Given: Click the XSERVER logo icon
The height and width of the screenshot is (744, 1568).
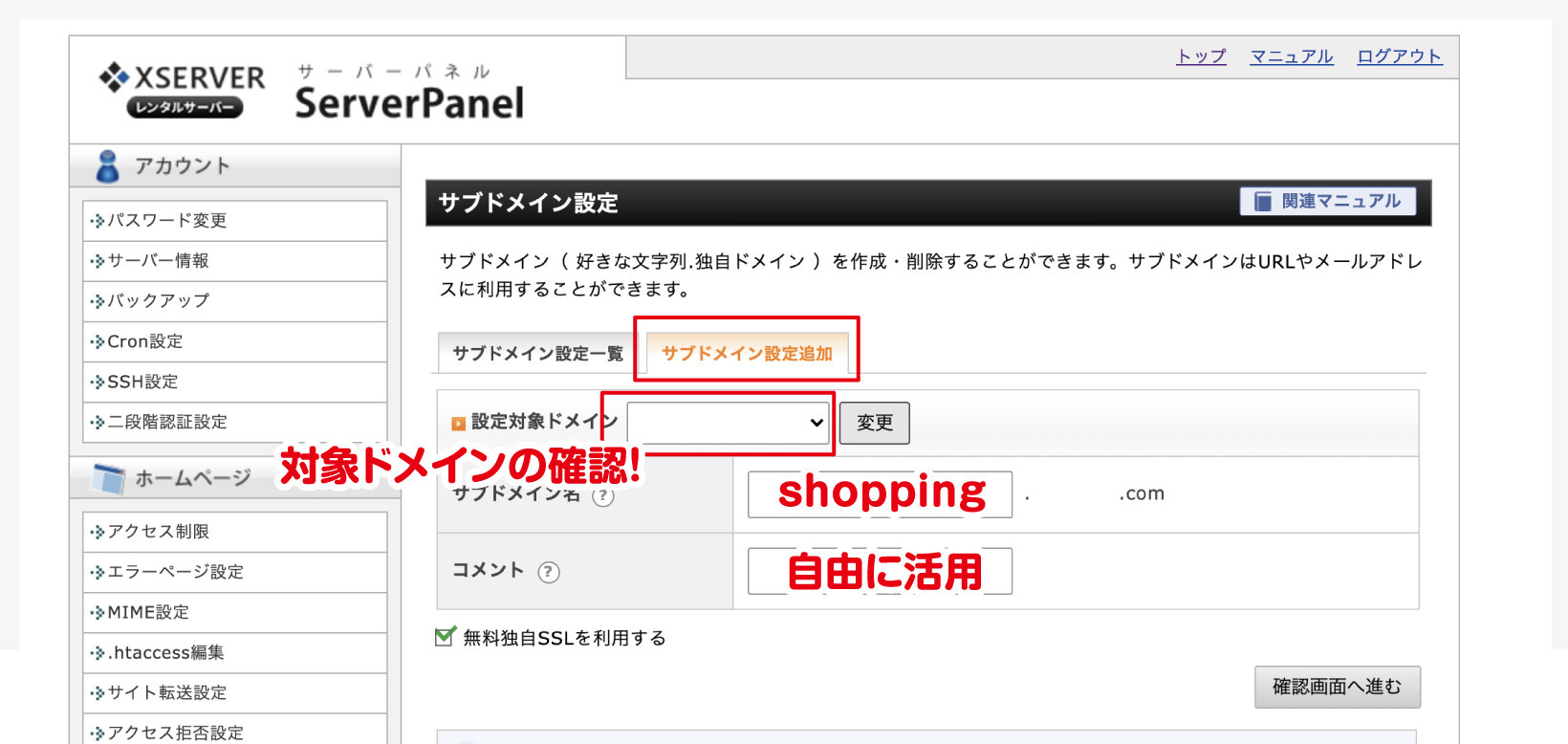Looking at the screenshot, I should tap(115, 77).
